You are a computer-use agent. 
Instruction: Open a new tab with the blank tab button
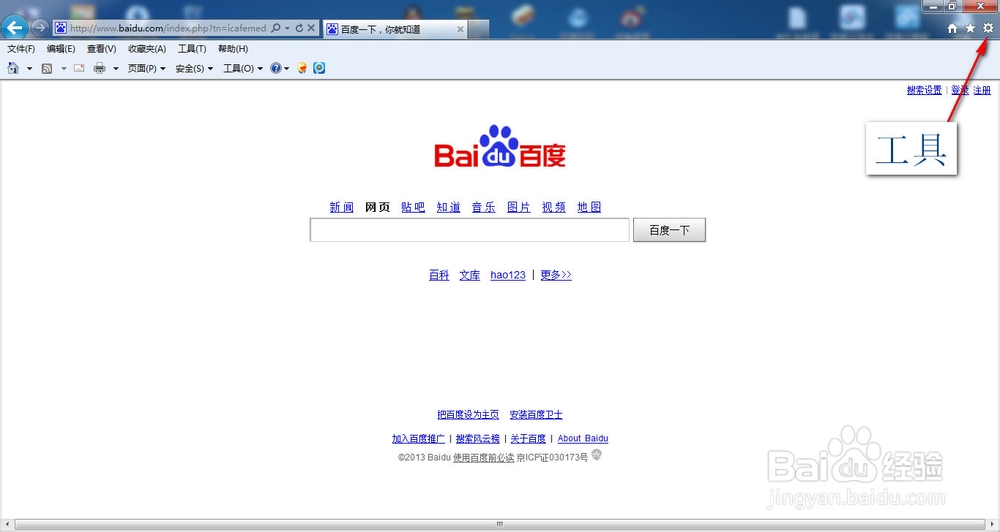[479, 29]
